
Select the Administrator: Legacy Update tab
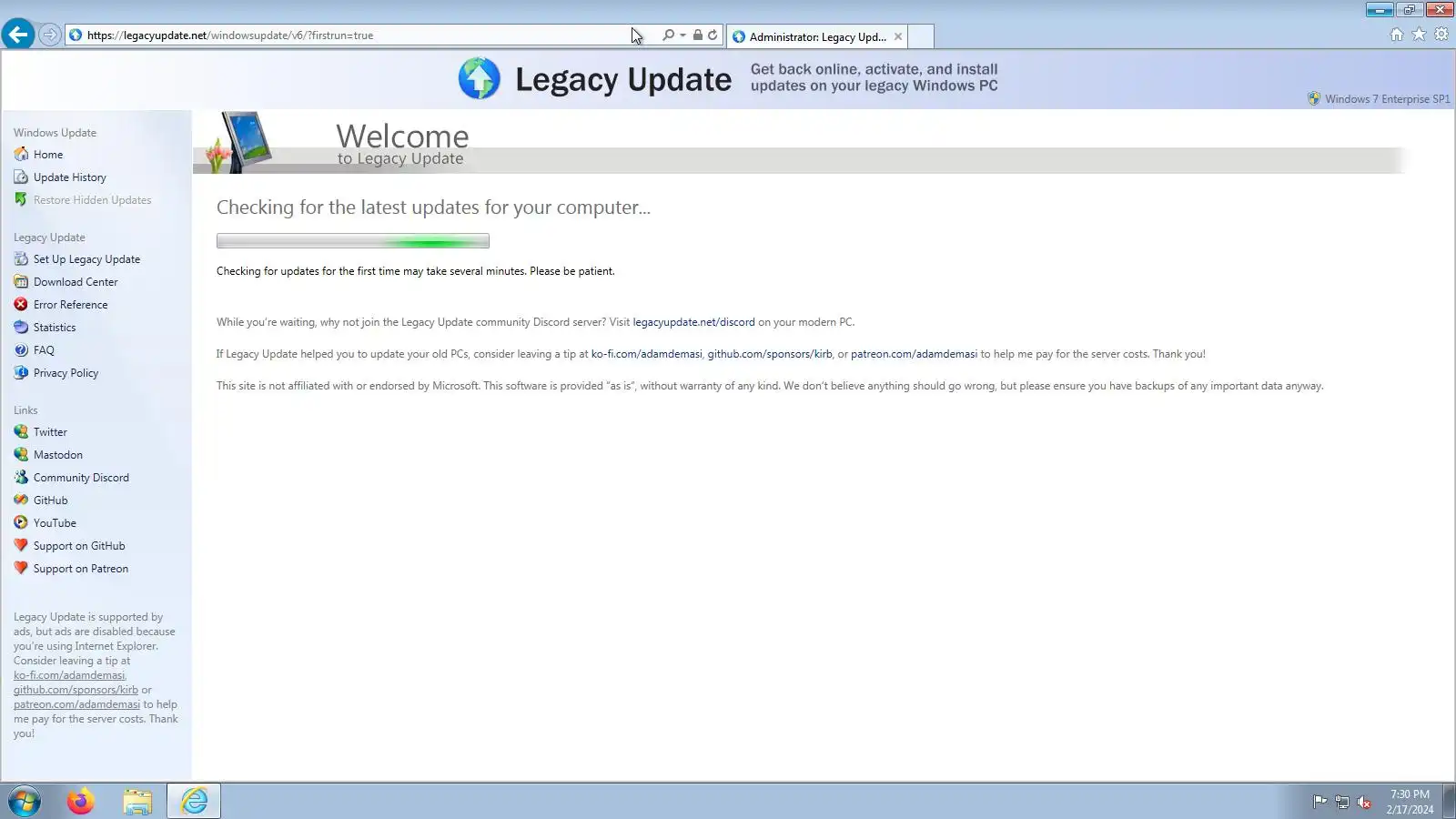coord(817,36)
